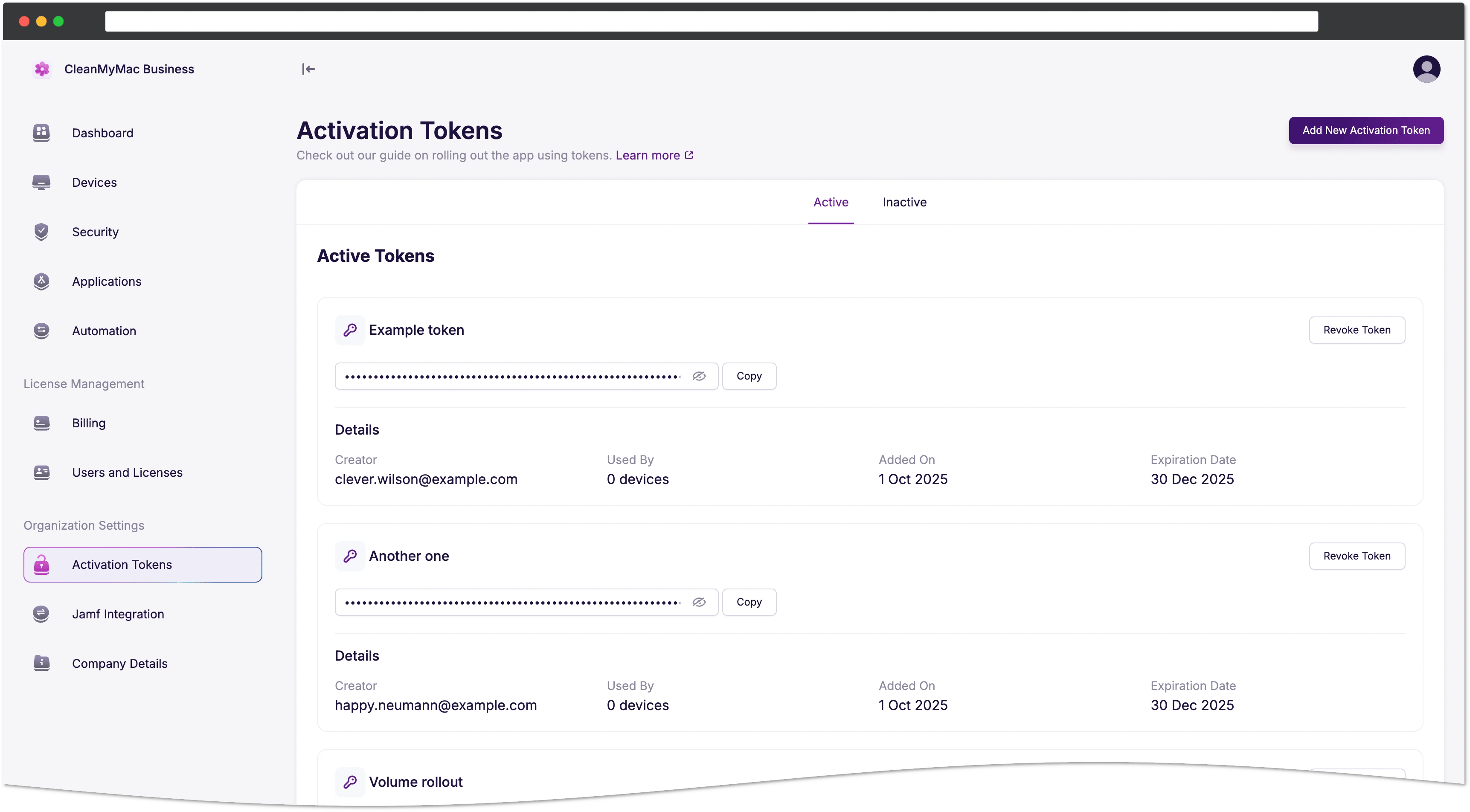
Task: Click the user profile avatar
Action: coord(1426,69)
